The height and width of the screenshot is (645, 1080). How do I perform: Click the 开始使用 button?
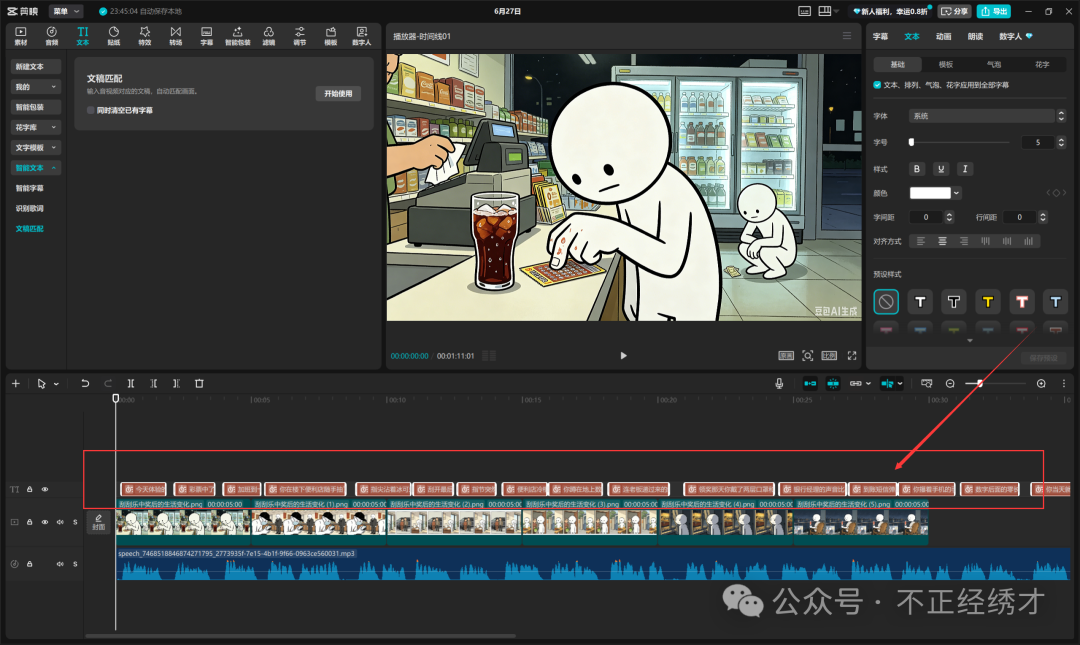338,94
